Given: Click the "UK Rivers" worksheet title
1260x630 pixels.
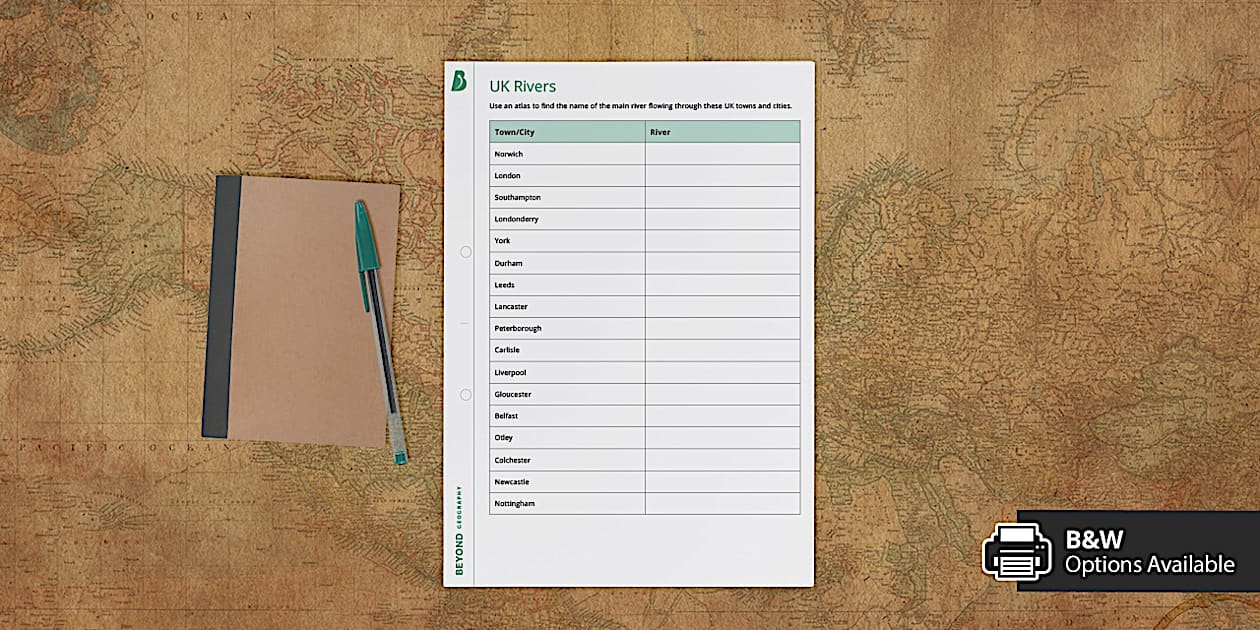Looking at the screenshot, I should 522,86.
